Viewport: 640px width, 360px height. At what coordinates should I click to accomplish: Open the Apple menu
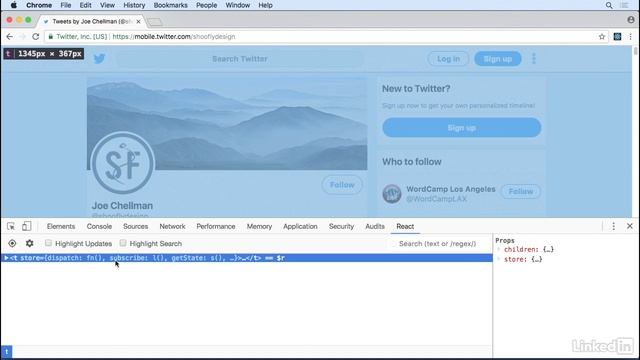click(x=13, y=5)
